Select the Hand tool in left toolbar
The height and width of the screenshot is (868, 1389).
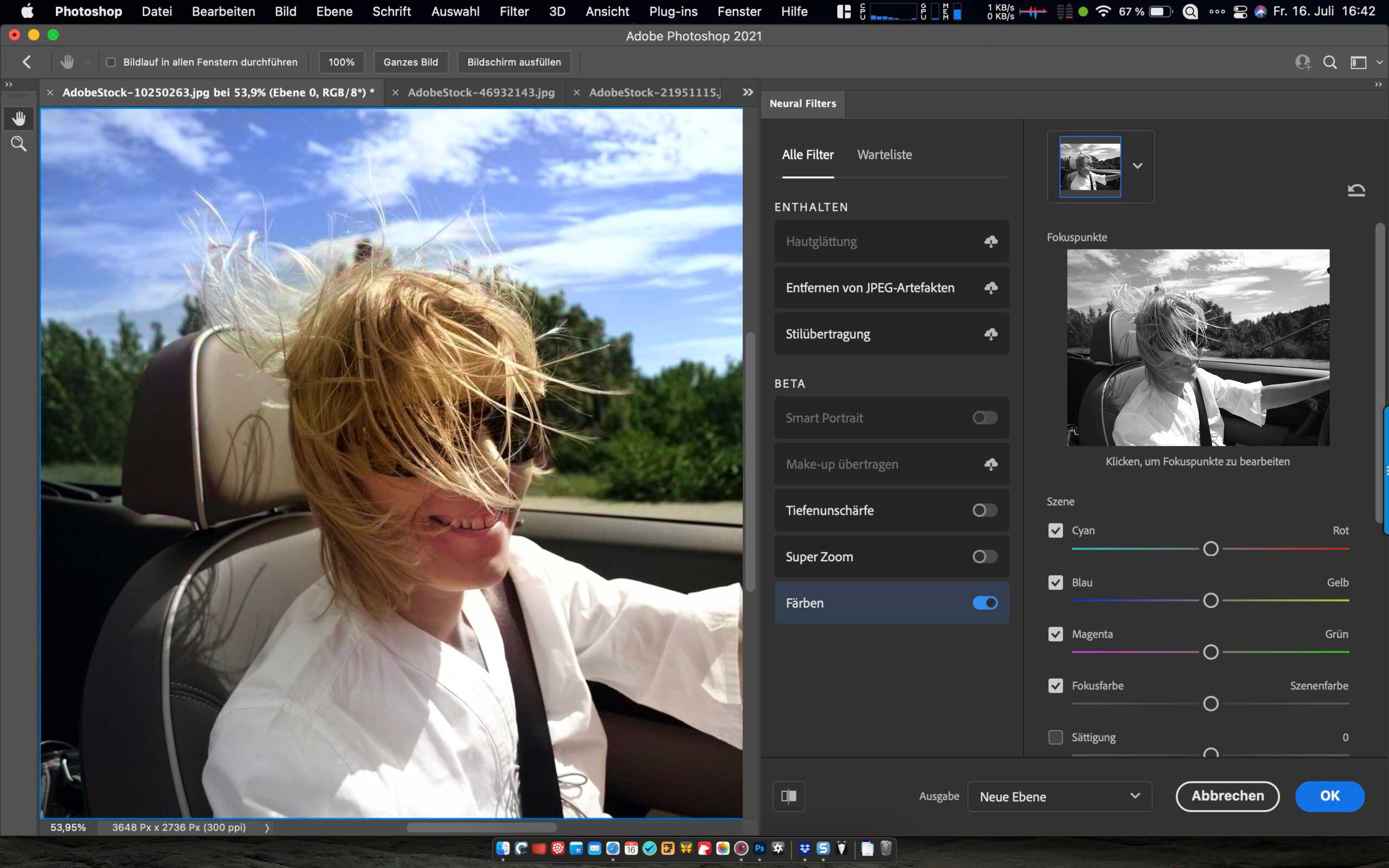pos(18,118)
